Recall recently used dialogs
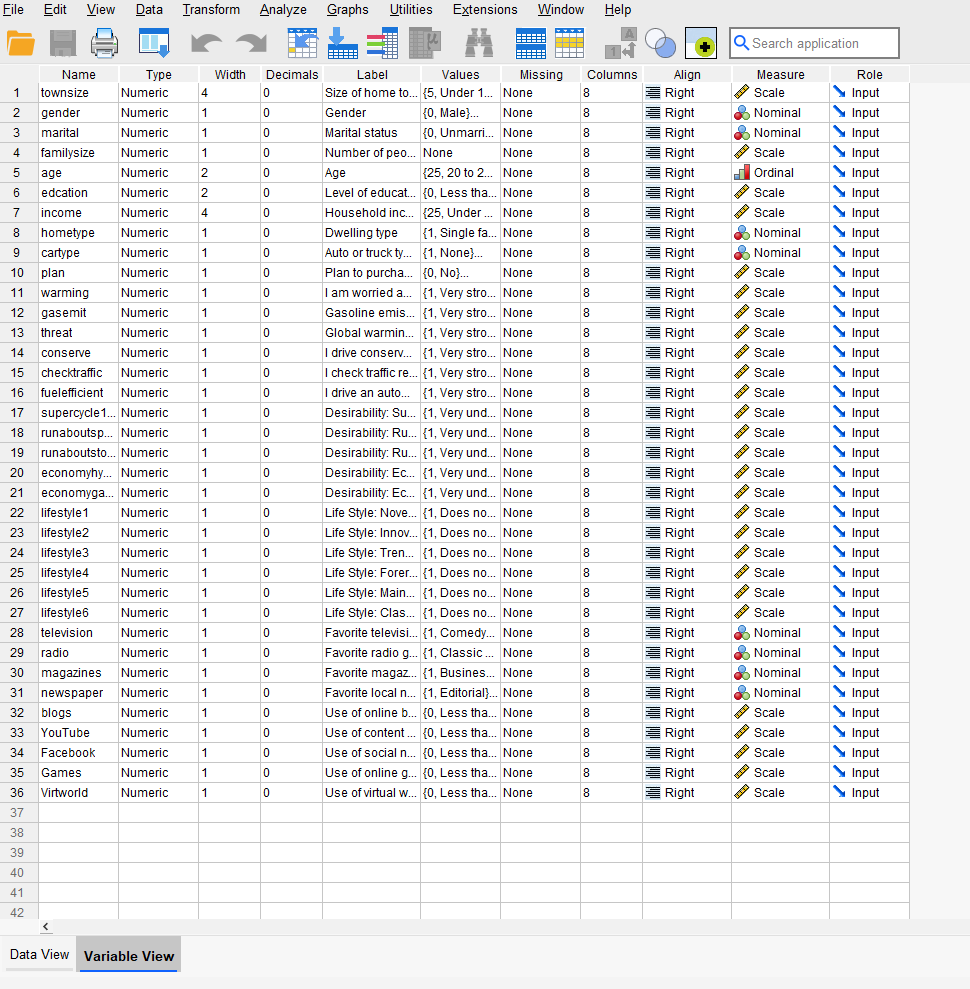The width and height of the screenshot is (970, 989). coord(153,43)
